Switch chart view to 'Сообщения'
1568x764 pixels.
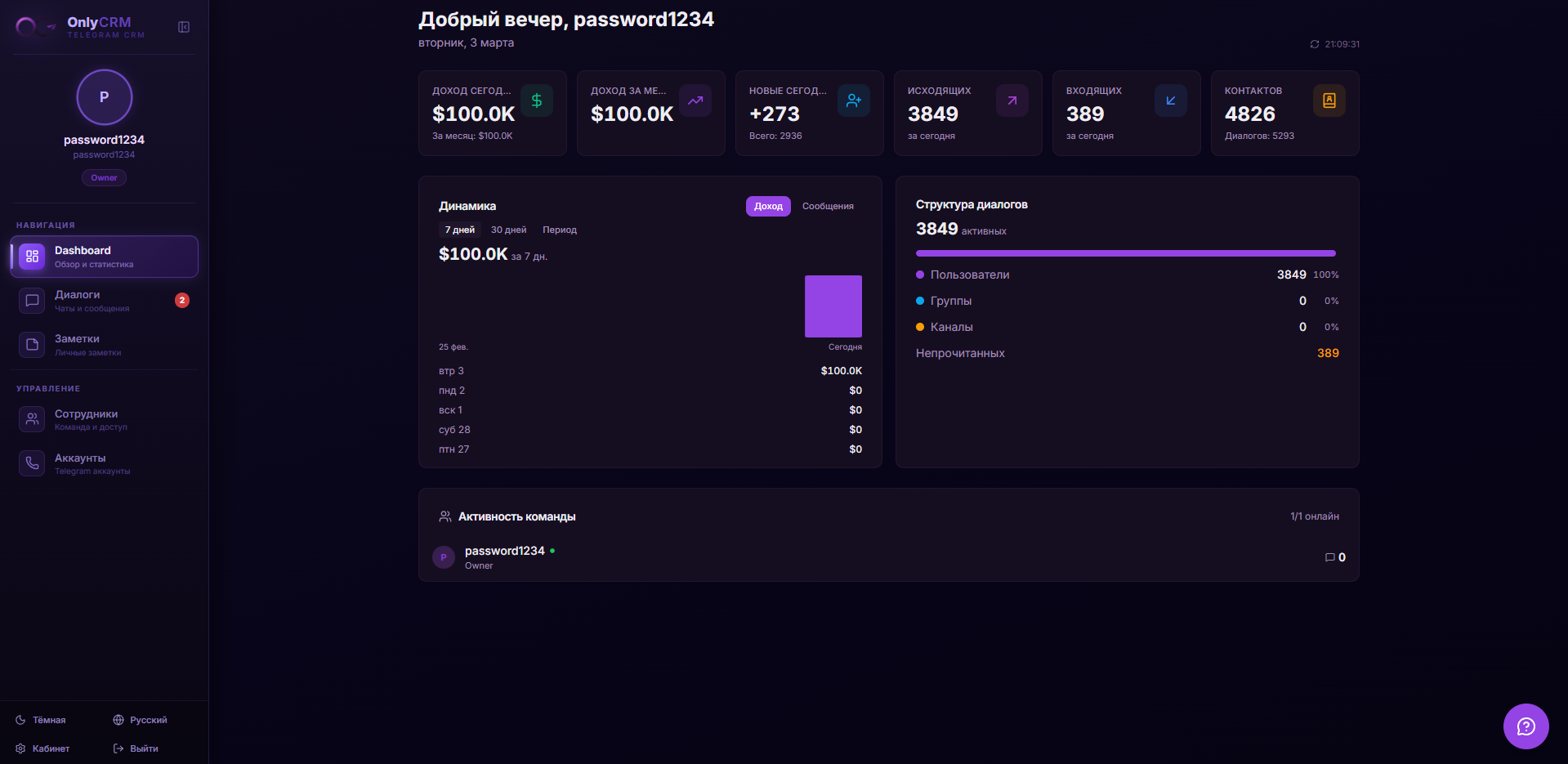(827, 206)
